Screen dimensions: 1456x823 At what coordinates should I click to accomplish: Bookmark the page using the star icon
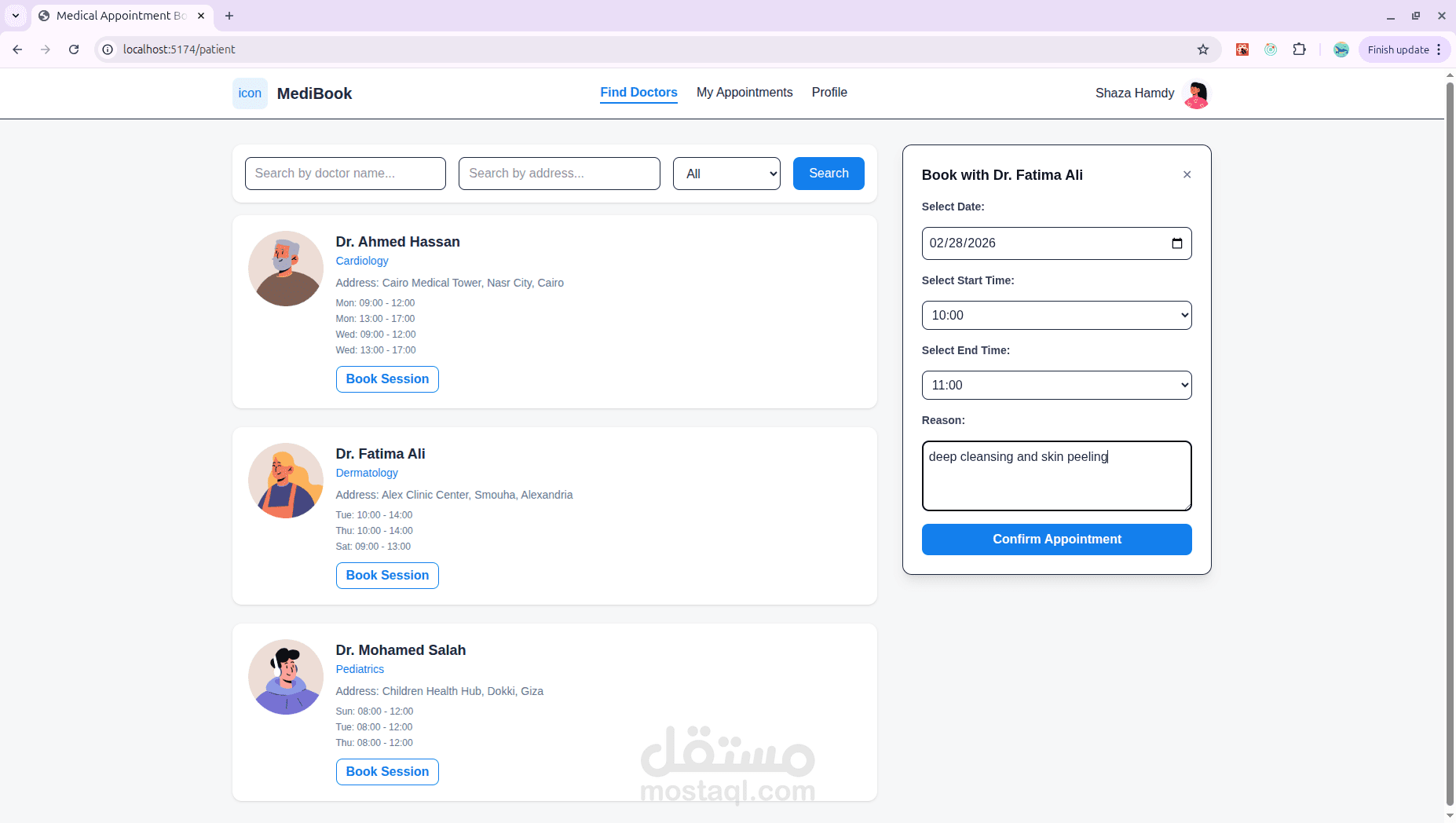pyautogui.click(x=1203, y=49)
